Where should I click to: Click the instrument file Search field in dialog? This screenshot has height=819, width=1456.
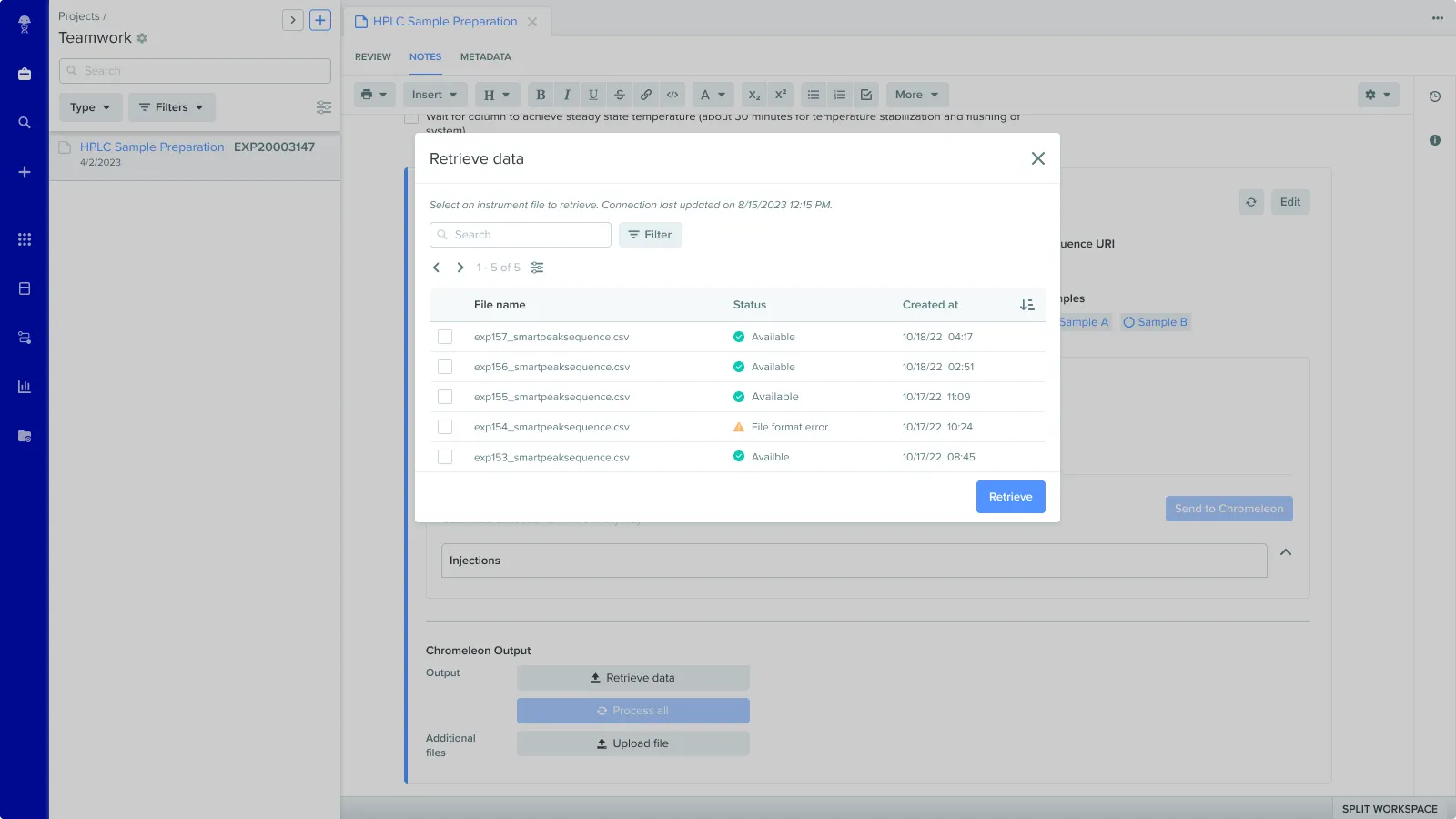521,235
